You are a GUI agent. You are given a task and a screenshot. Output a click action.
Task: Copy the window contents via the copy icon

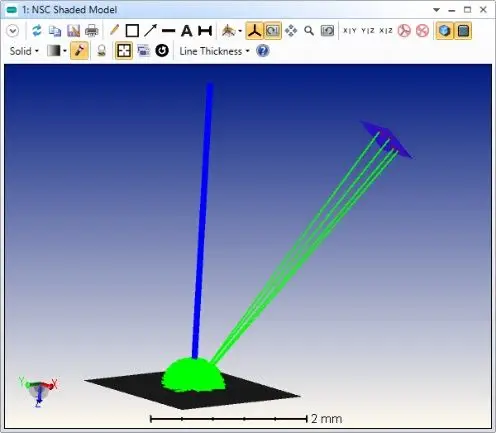pyautogui.click(x=55, y=31)
